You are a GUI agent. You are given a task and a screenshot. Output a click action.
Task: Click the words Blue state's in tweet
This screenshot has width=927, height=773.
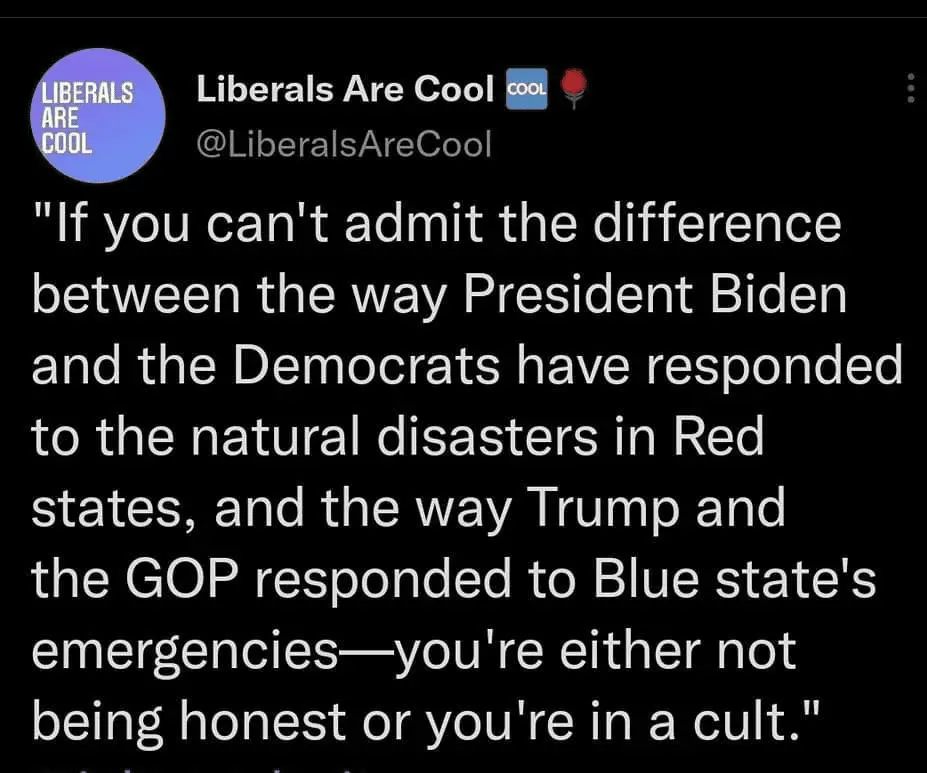(734, 579)
